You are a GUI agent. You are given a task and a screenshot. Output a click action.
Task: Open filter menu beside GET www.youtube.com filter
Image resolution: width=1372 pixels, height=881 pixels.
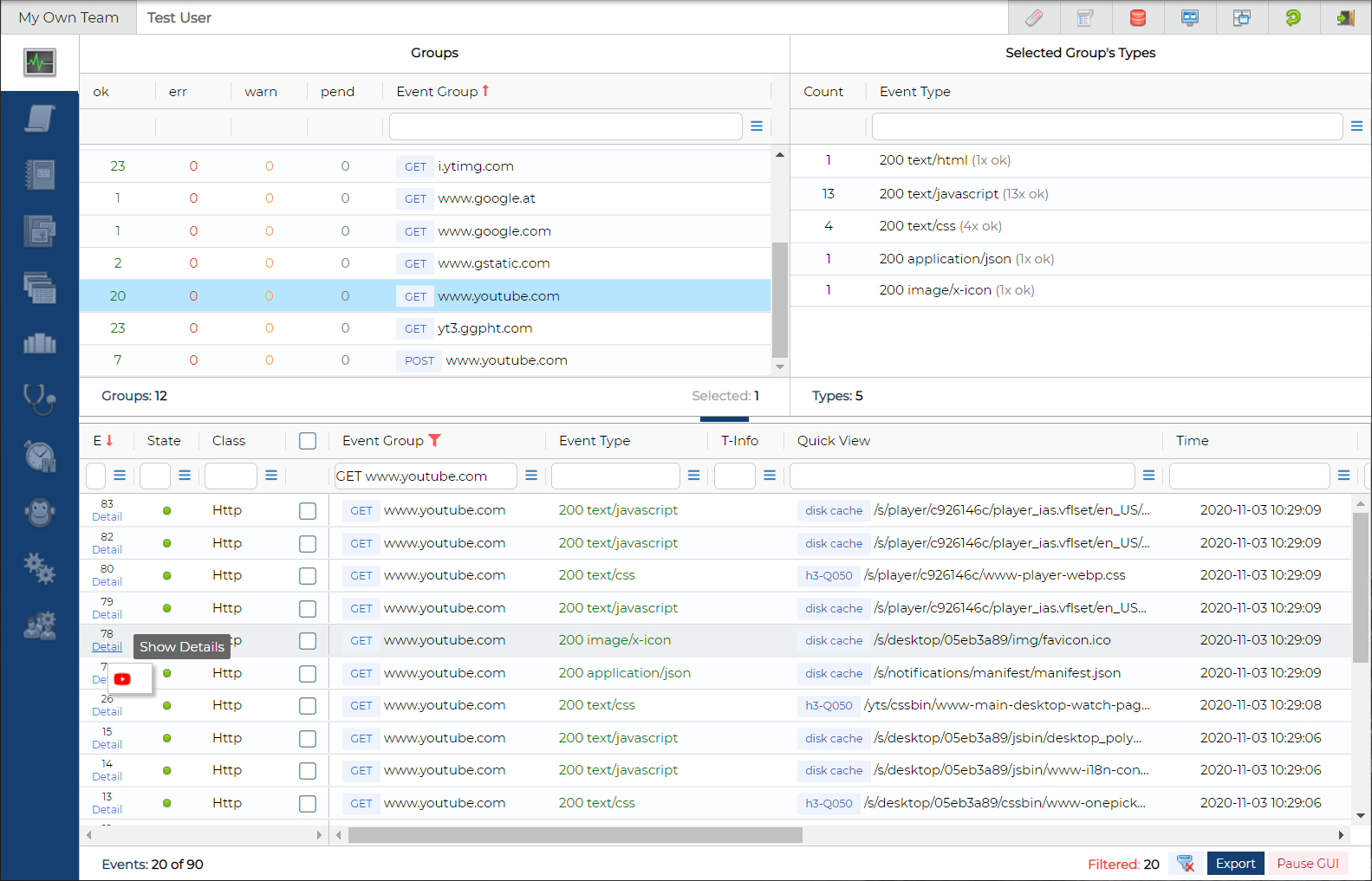(531, 476)
